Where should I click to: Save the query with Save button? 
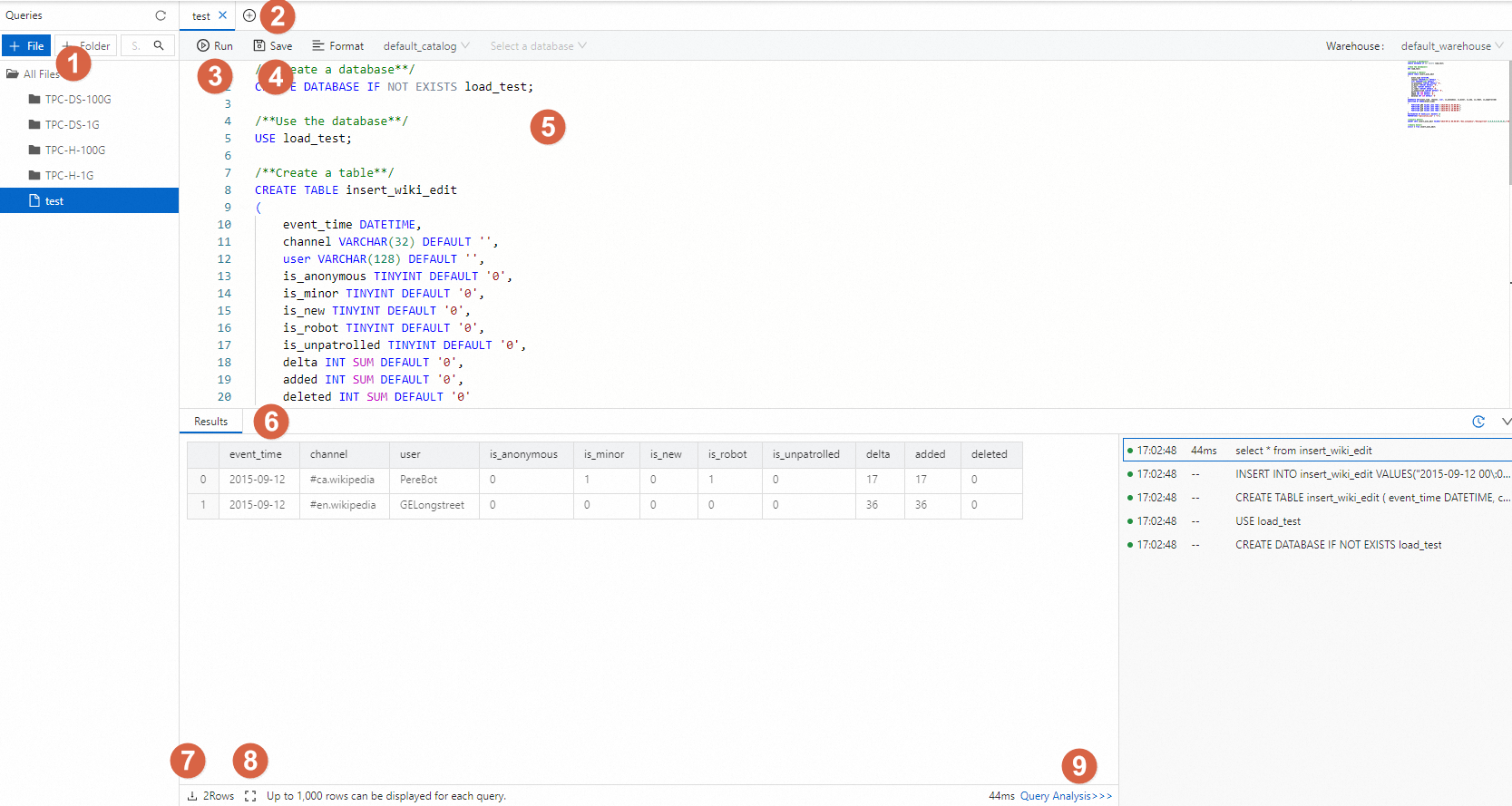coord(273,46)
